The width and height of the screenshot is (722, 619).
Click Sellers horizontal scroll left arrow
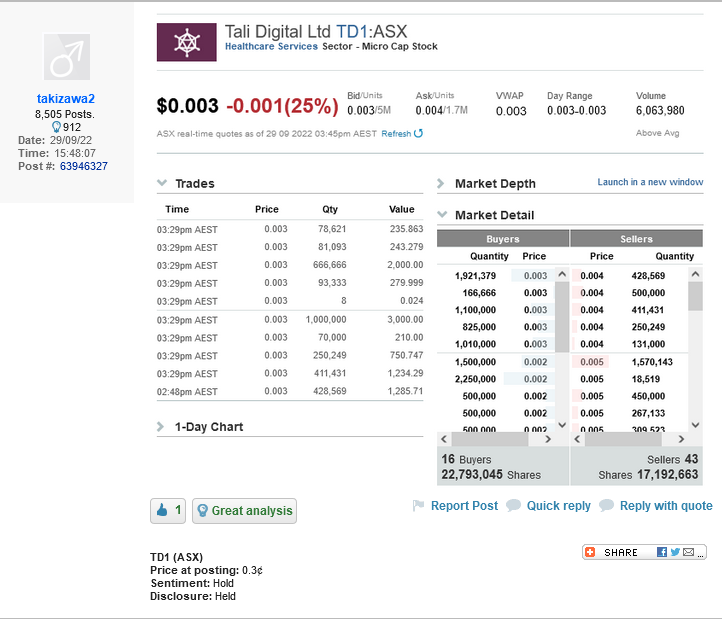577,439
